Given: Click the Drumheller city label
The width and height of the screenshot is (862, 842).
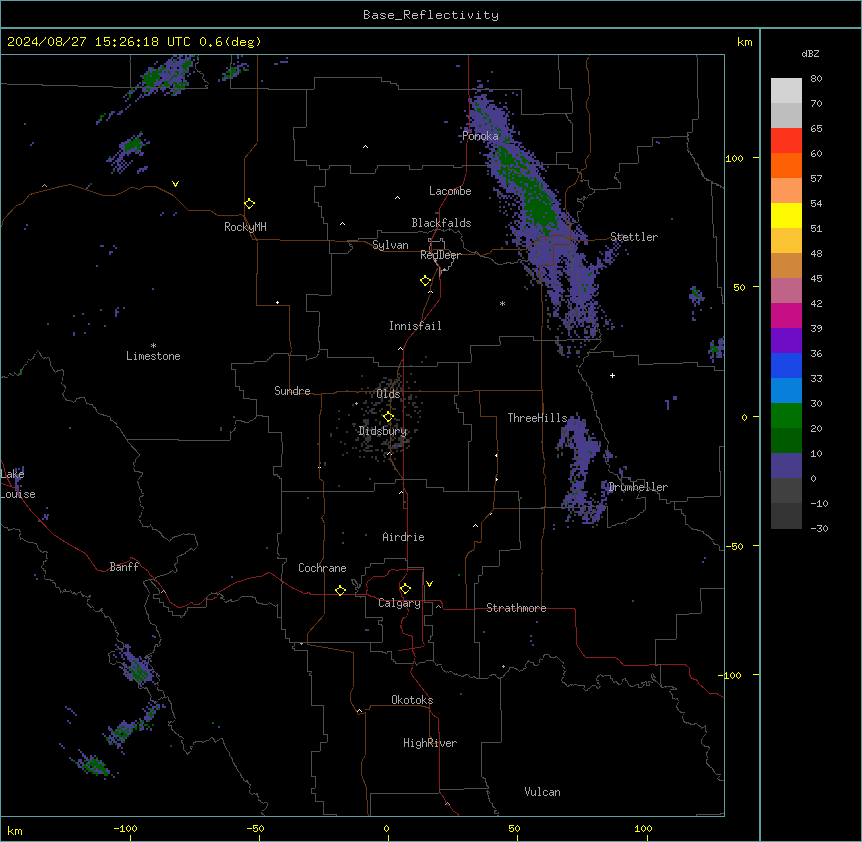Looking at the screenshot, I should click(638, 487).
